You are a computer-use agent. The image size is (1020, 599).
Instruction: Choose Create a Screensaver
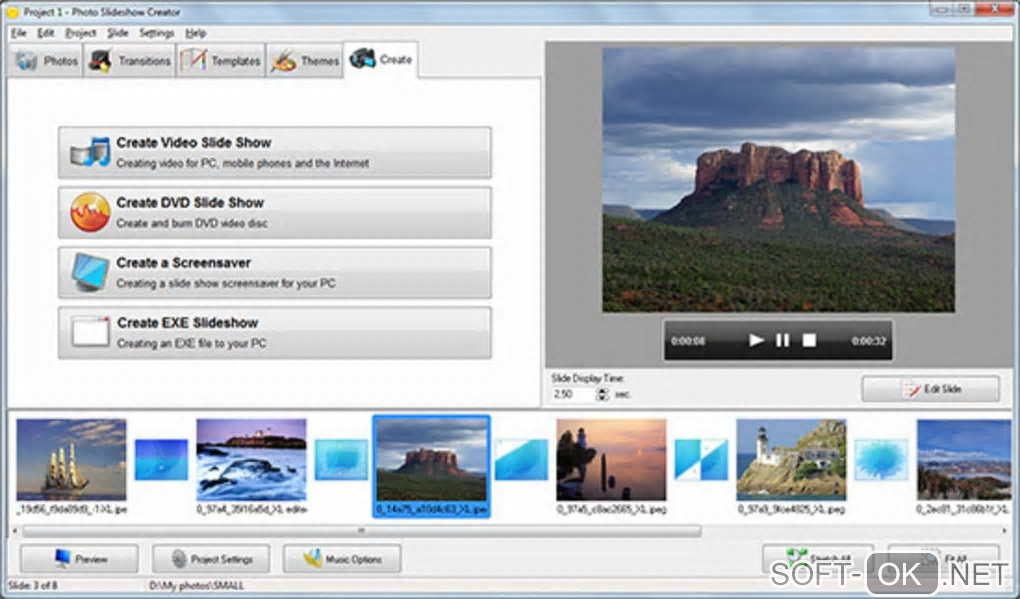275,273
